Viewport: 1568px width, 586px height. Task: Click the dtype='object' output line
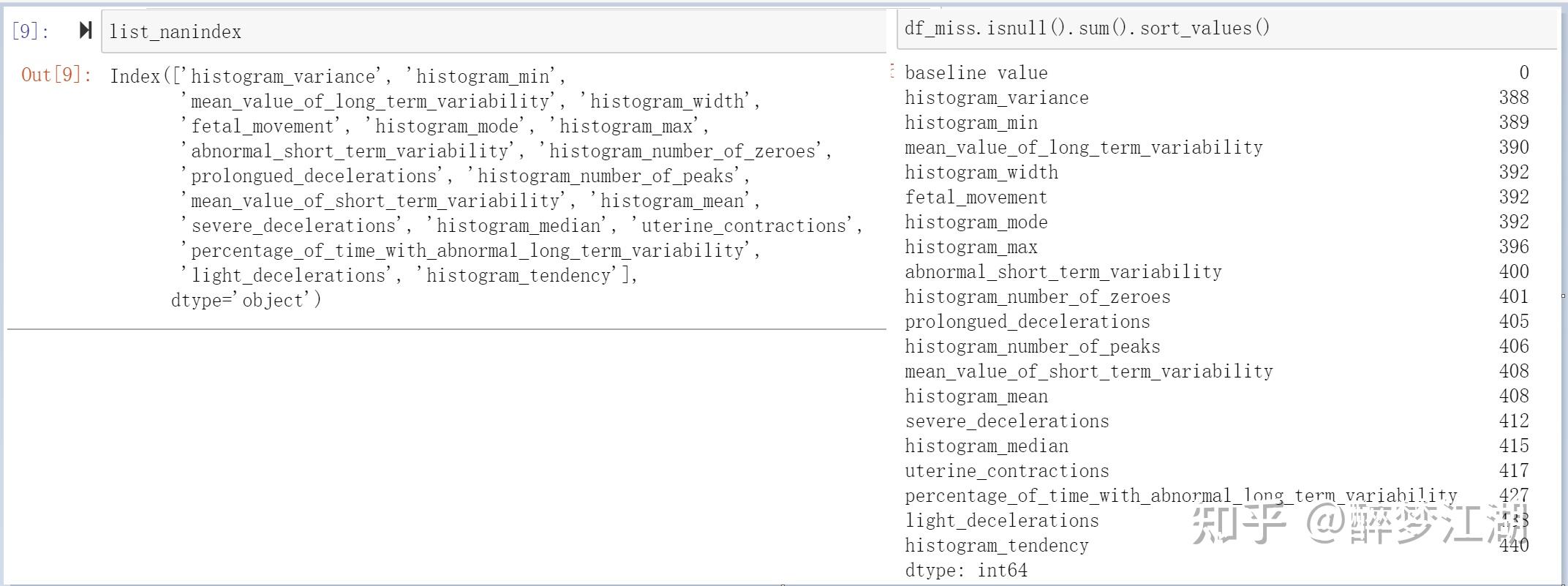pos(246,301)
